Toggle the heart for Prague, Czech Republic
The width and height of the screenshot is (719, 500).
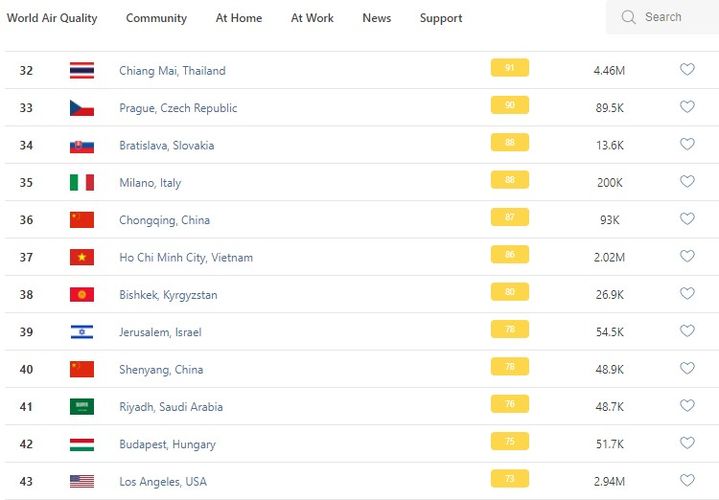(687, 107)
